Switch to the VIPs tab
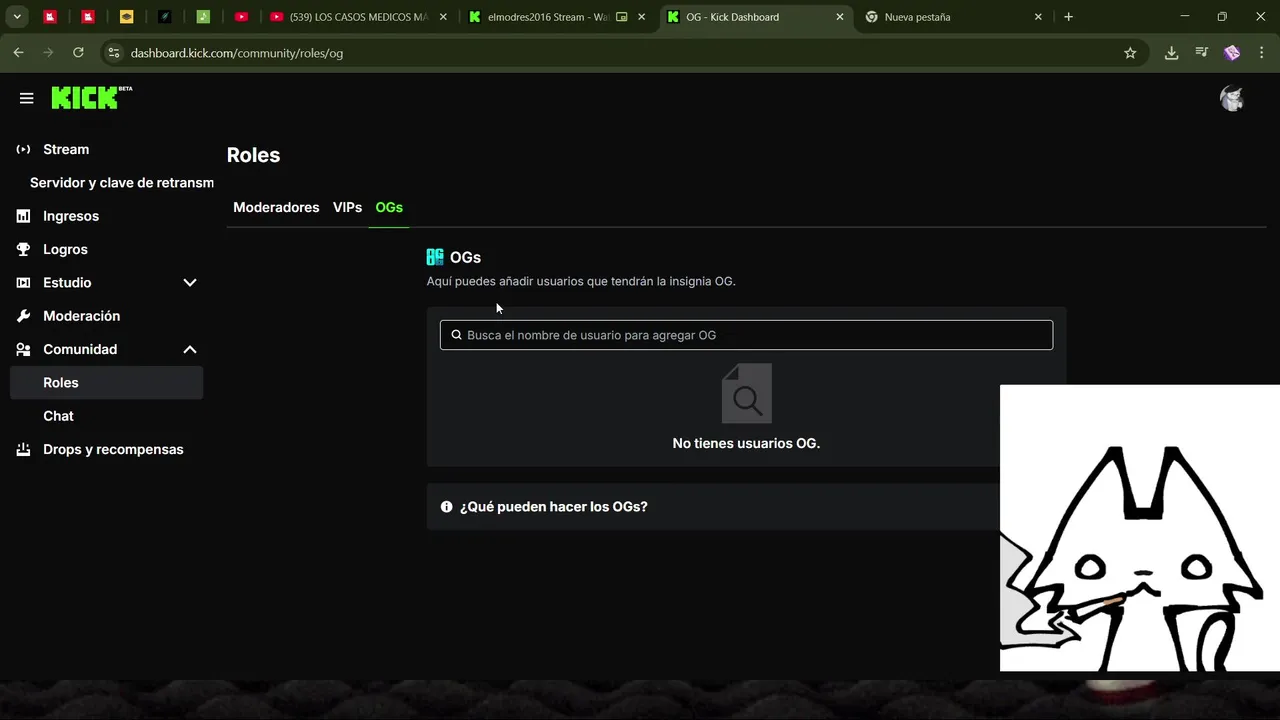 pos(347,207)
